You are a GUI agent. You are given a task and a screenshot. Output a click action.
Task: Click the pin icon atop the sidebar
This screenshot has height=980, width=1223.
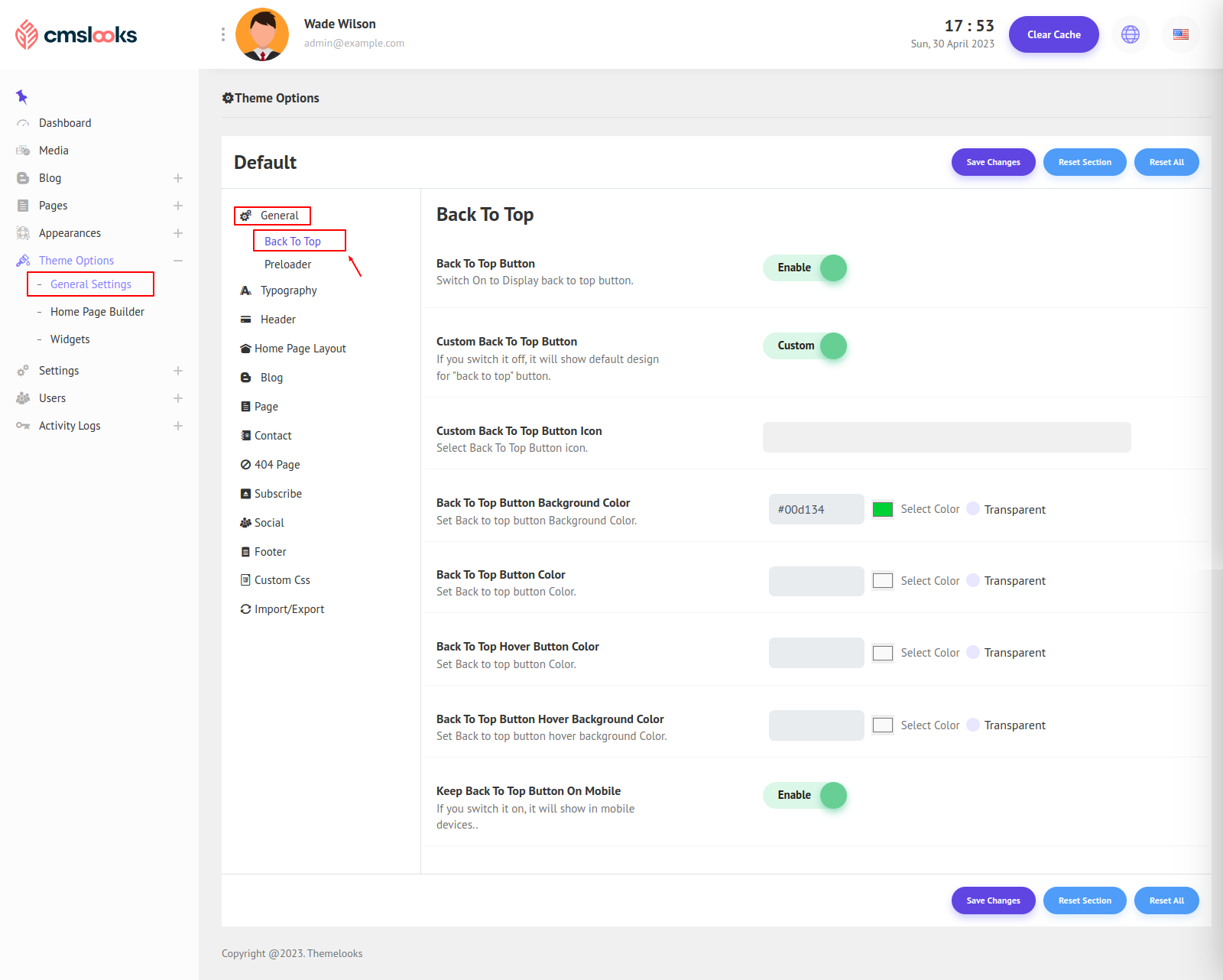[21, 96]
